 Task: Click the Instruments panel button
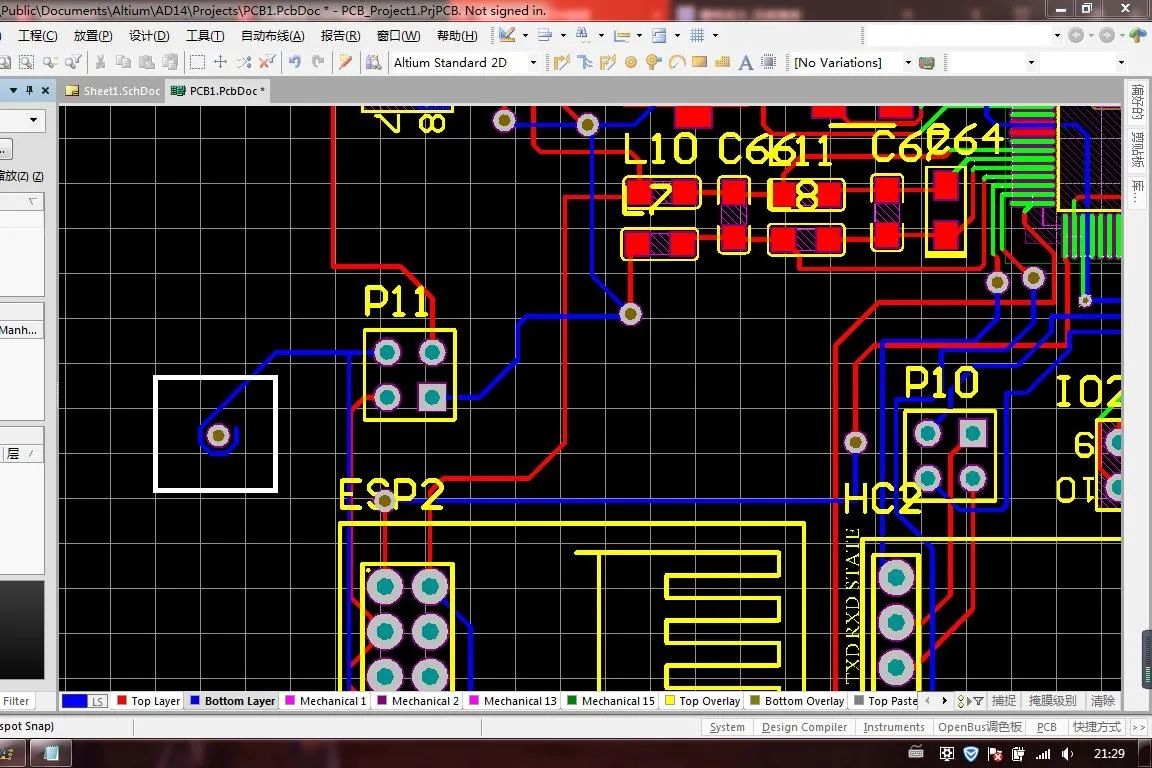coord(893,727)
